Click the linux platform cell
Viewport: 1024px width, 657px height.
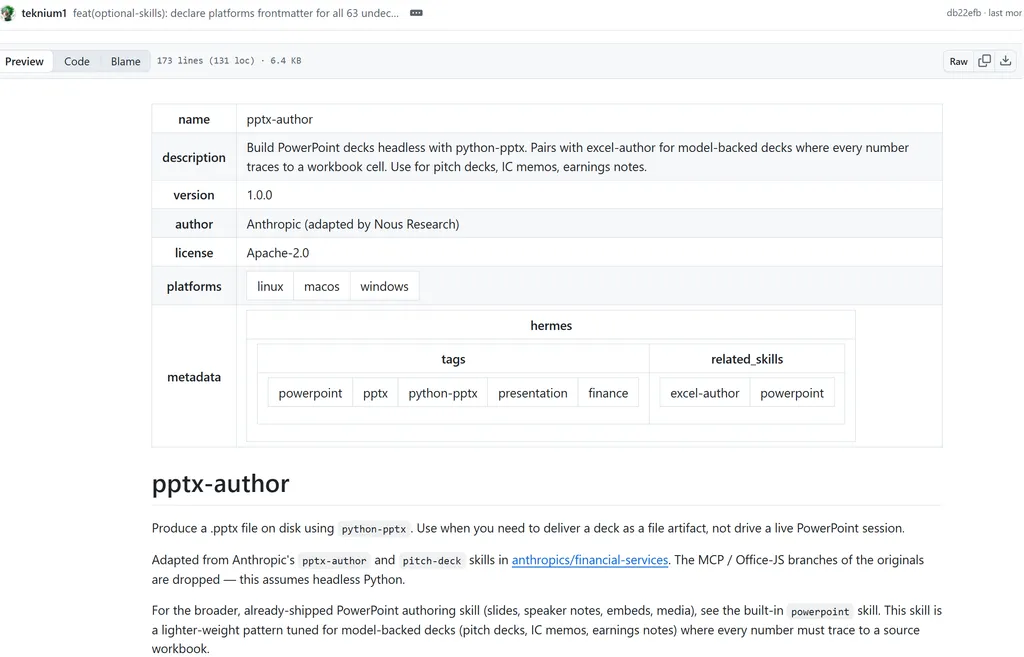point(270,286)
